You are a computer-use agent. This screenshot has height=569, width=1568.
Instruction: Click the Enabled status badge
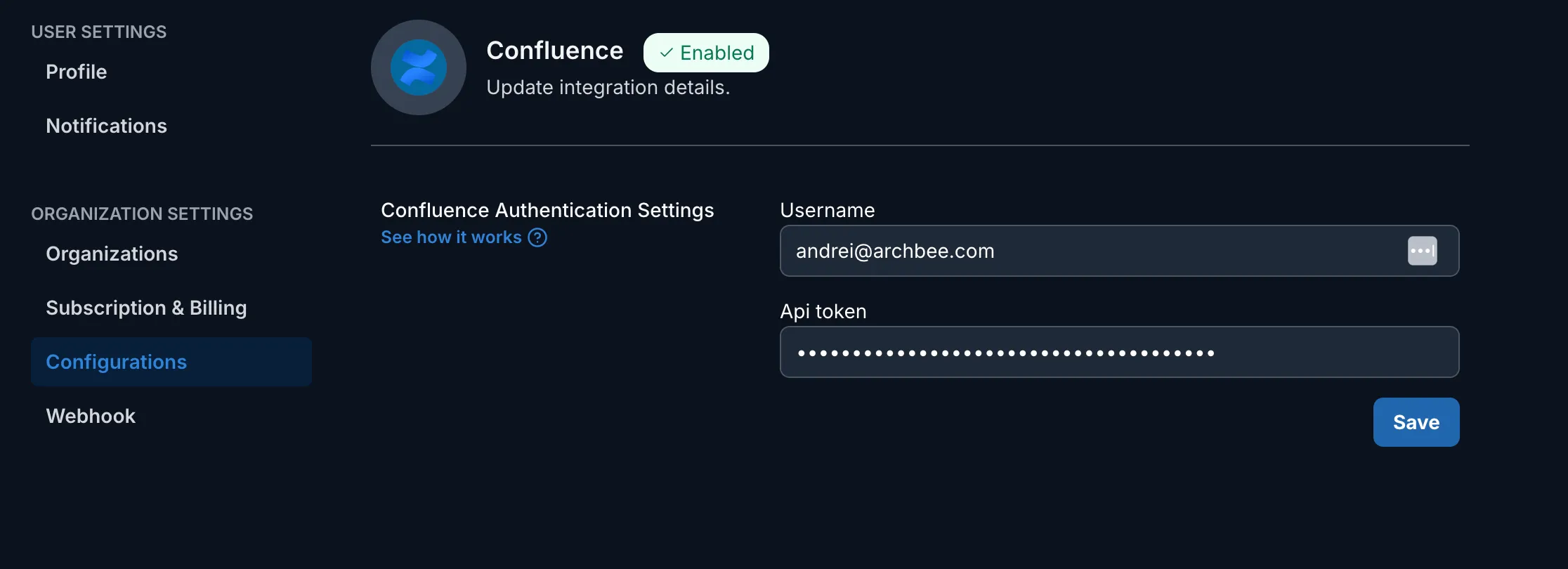pyautogui.click(x=706, y=53)
